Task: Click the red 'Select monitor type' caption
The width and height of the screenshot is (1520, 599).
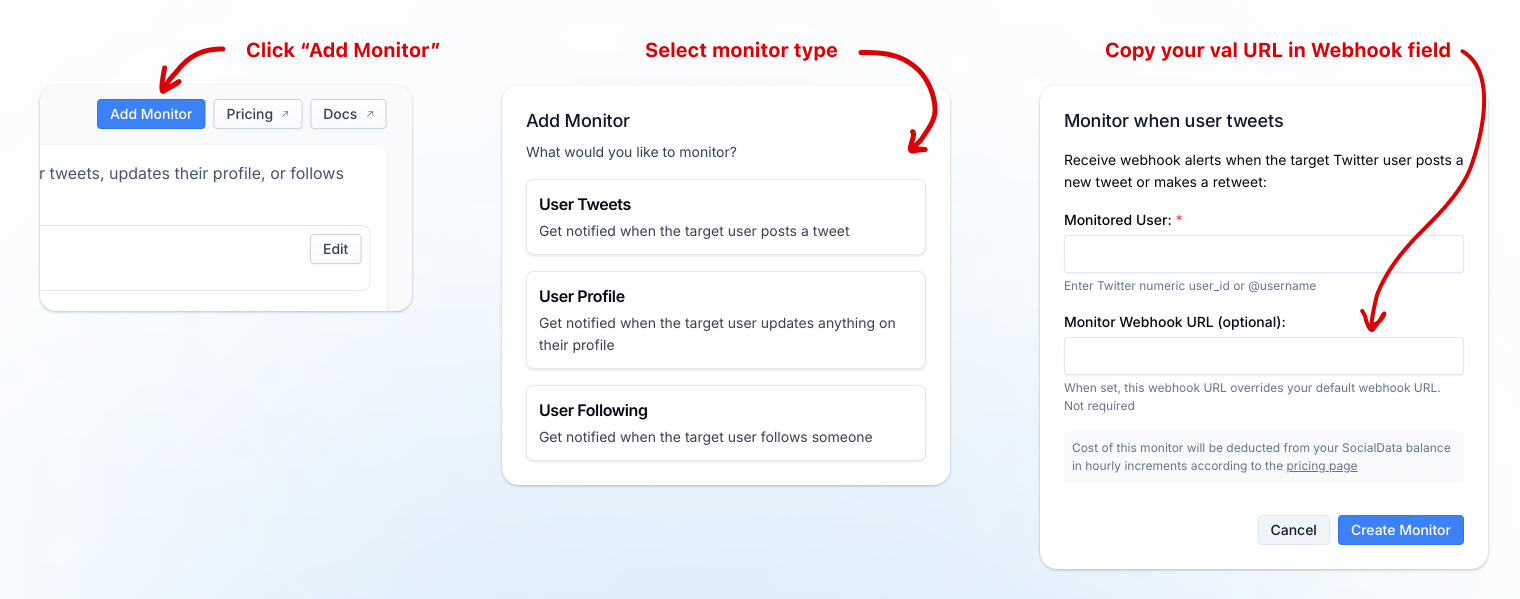Action: [x=741, y=51]
